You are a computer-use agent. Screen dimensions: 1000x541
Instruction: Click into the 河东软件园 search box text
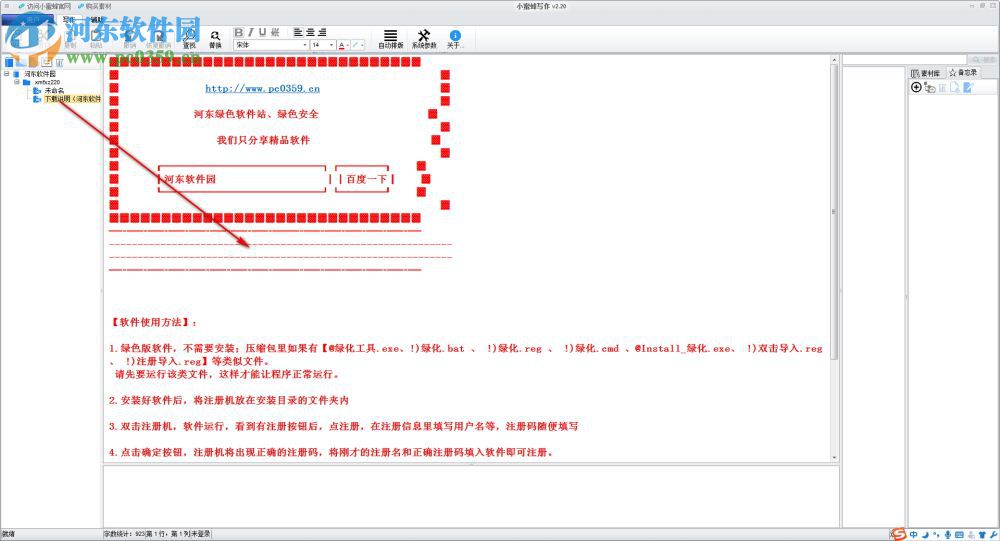[189, 179]
